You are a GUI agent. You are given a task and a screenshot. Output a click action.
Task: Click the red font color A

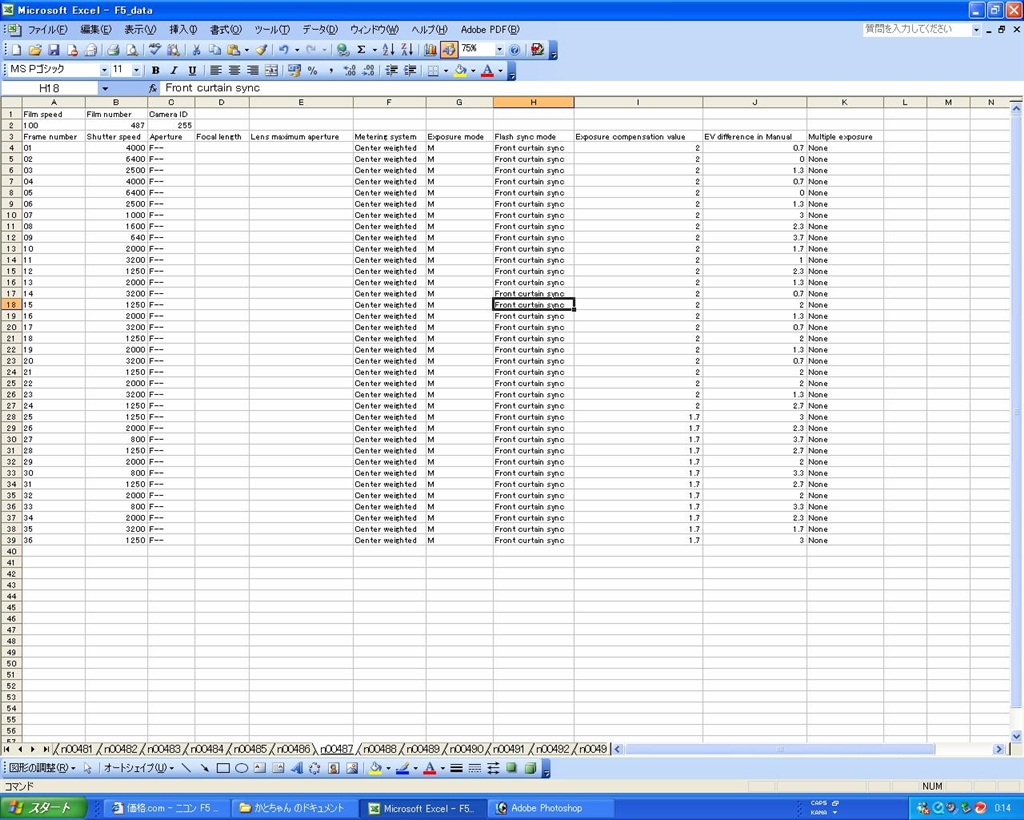[487, 71]
